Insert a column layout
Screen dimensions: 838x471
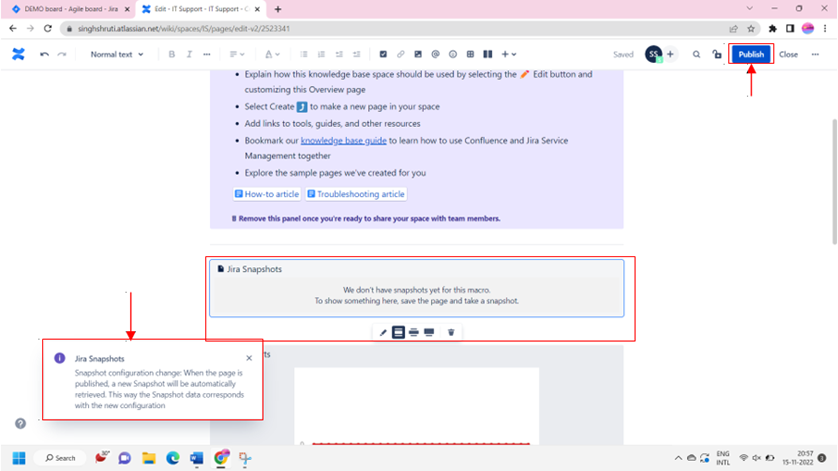tap(487, 54)
